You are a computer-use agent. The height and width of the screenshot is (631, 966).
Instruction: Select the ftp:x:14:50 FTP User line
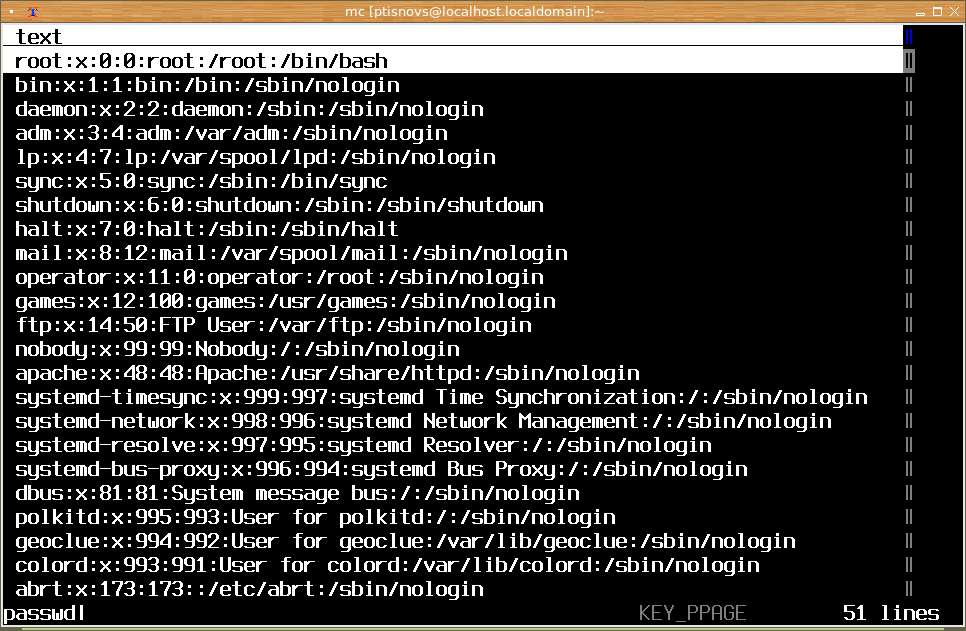click(x=274, y=325)
